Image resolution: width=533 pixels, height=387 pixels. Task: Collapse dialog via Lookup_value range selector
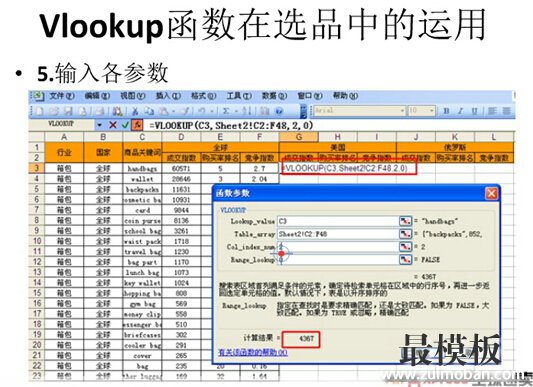[405, 221]
